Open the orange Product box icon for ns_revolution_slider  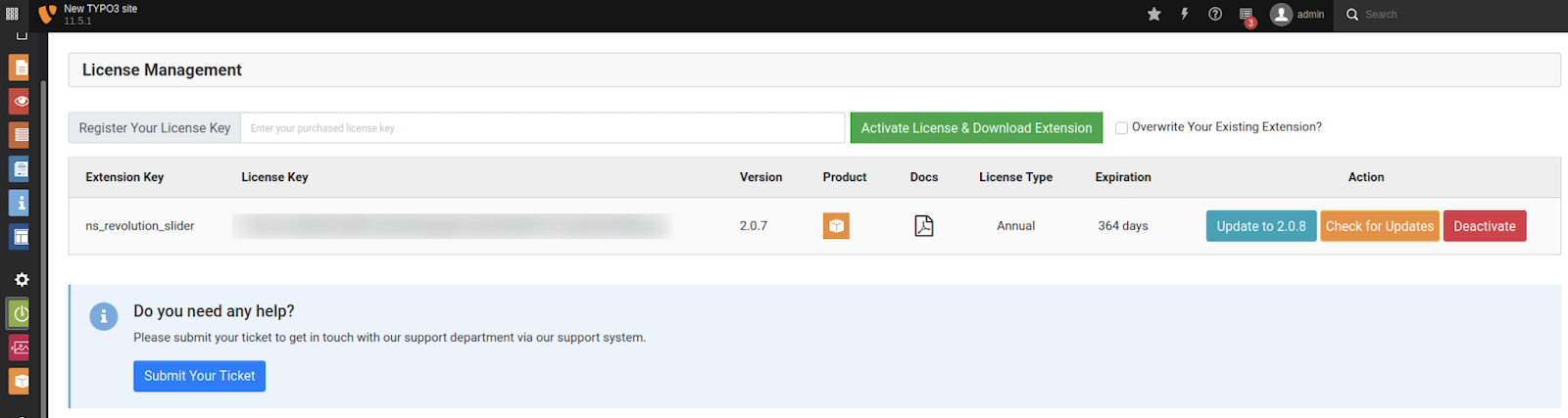coord(836,226)
